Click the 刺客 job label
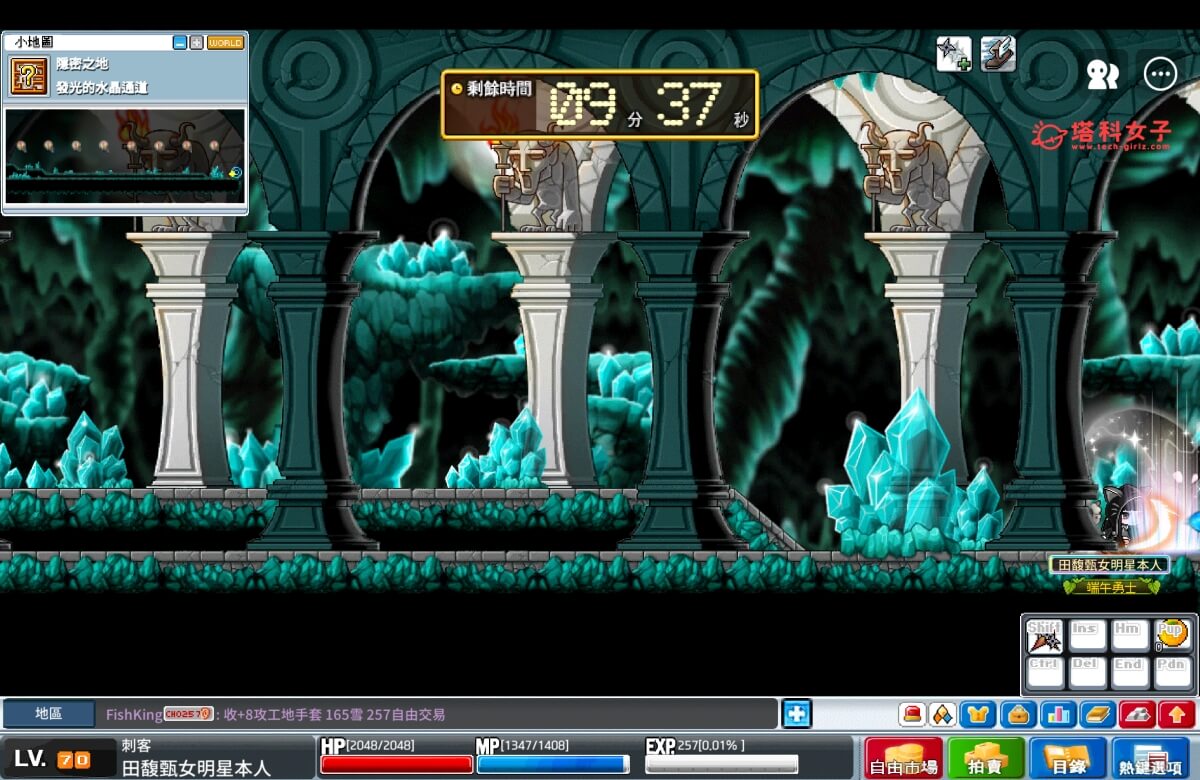Screen dimensions: 1200x780 click(139, 746)
